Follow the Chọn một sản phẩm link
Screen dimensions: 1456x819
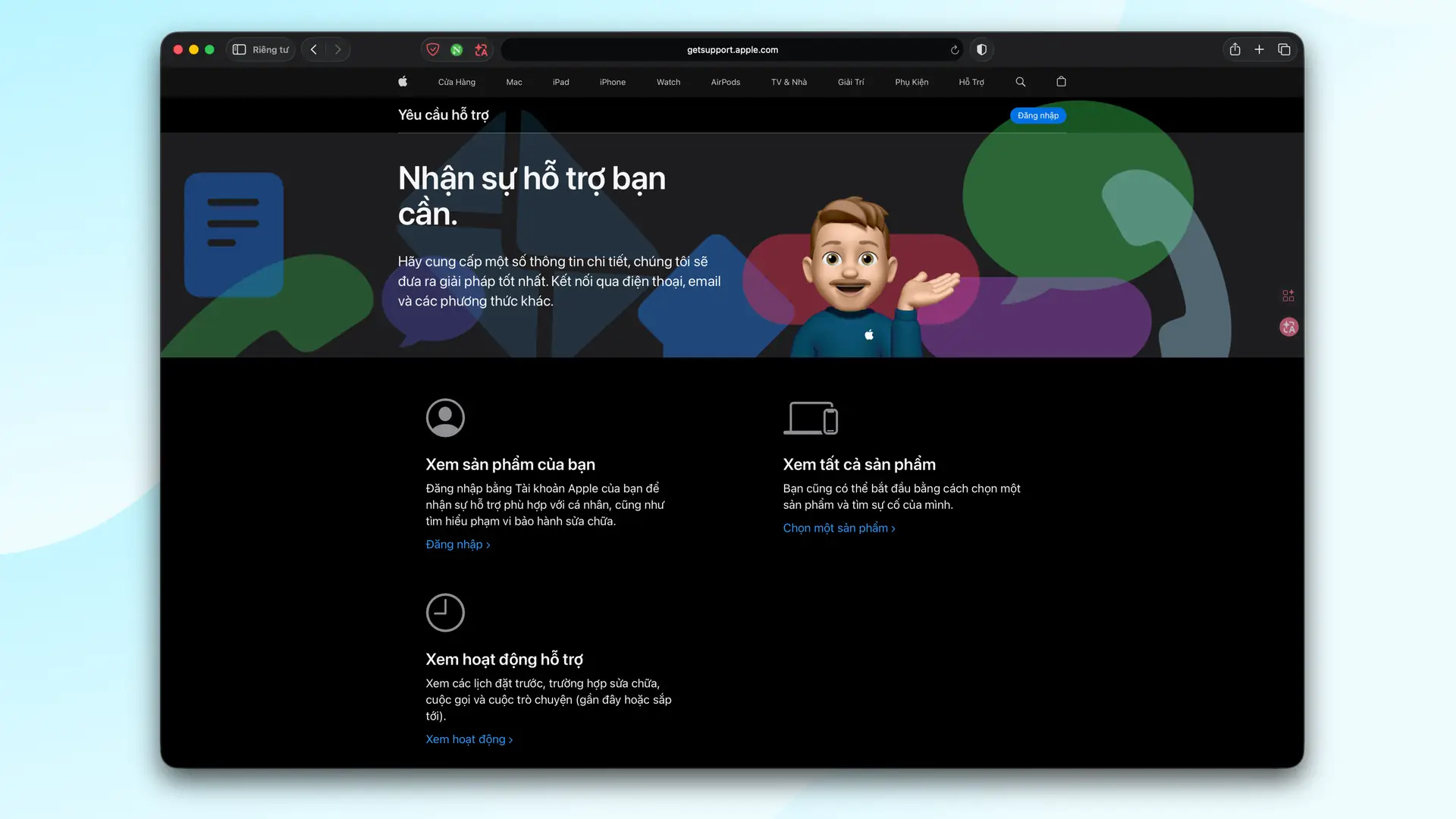click(x=839, y=528)
